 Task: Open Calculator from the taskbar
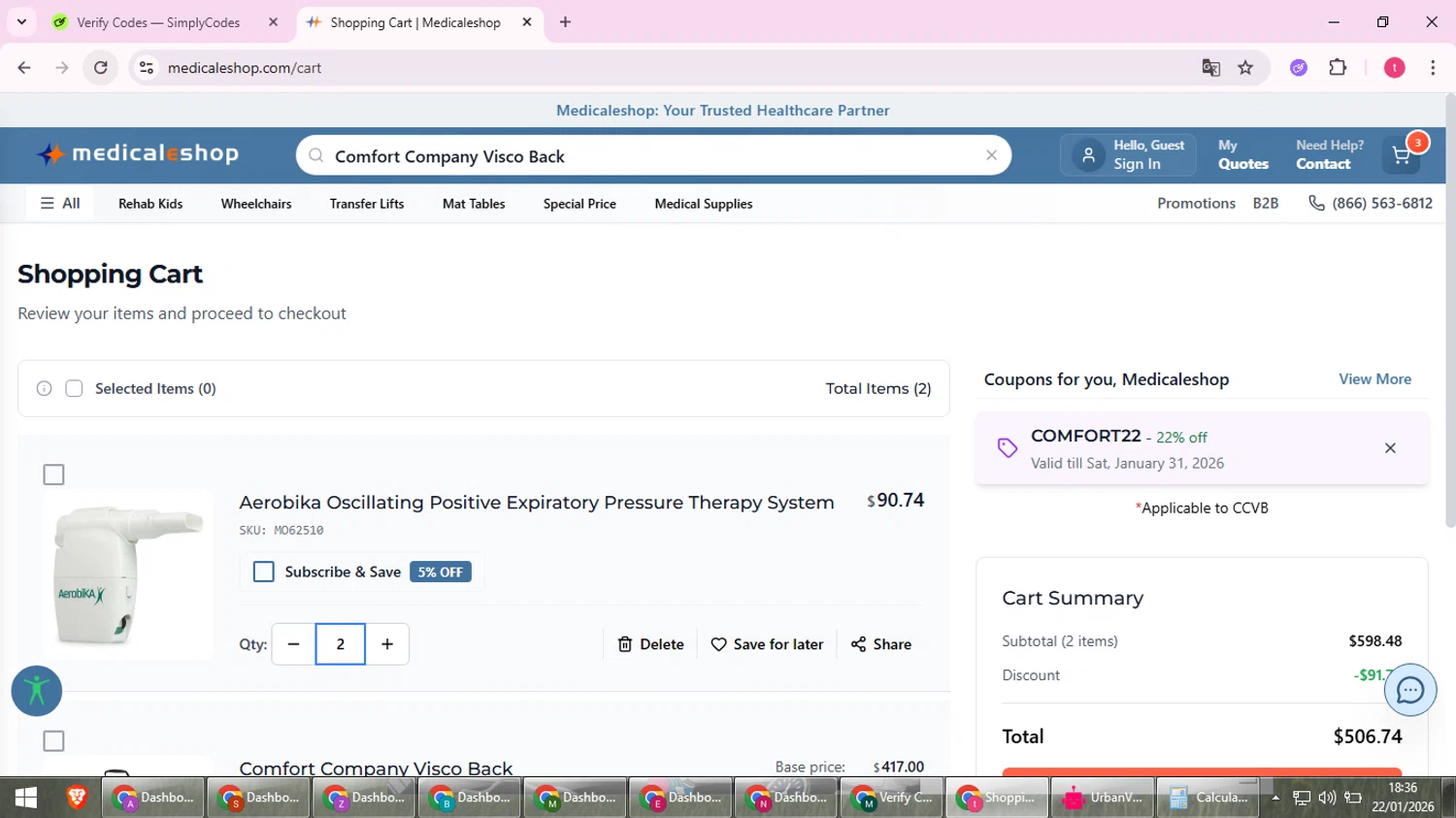[1208, 798]
